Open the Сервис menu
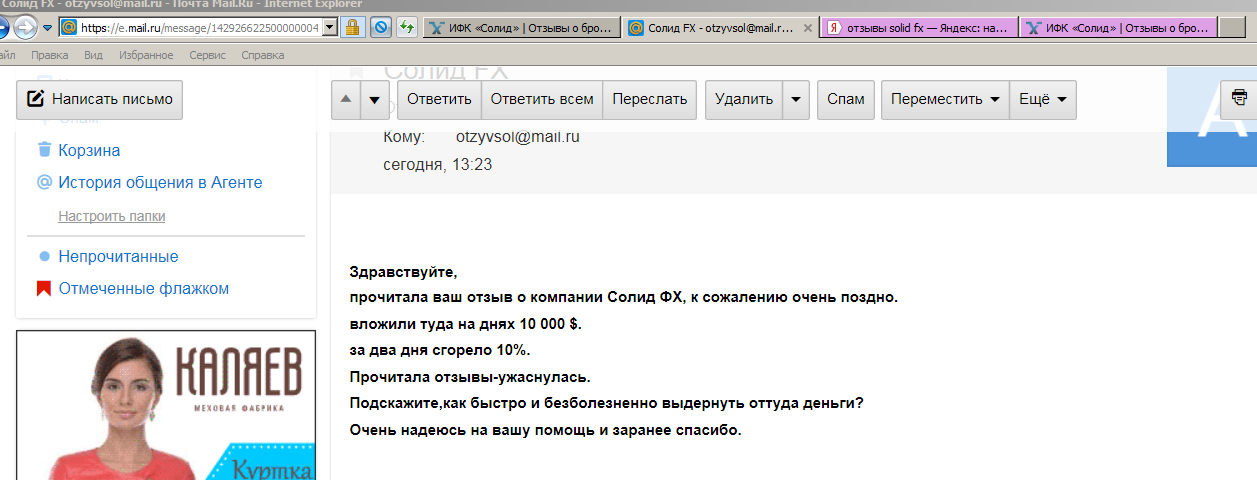This screenshot has width=1257, height=480. tap(207, 55)
